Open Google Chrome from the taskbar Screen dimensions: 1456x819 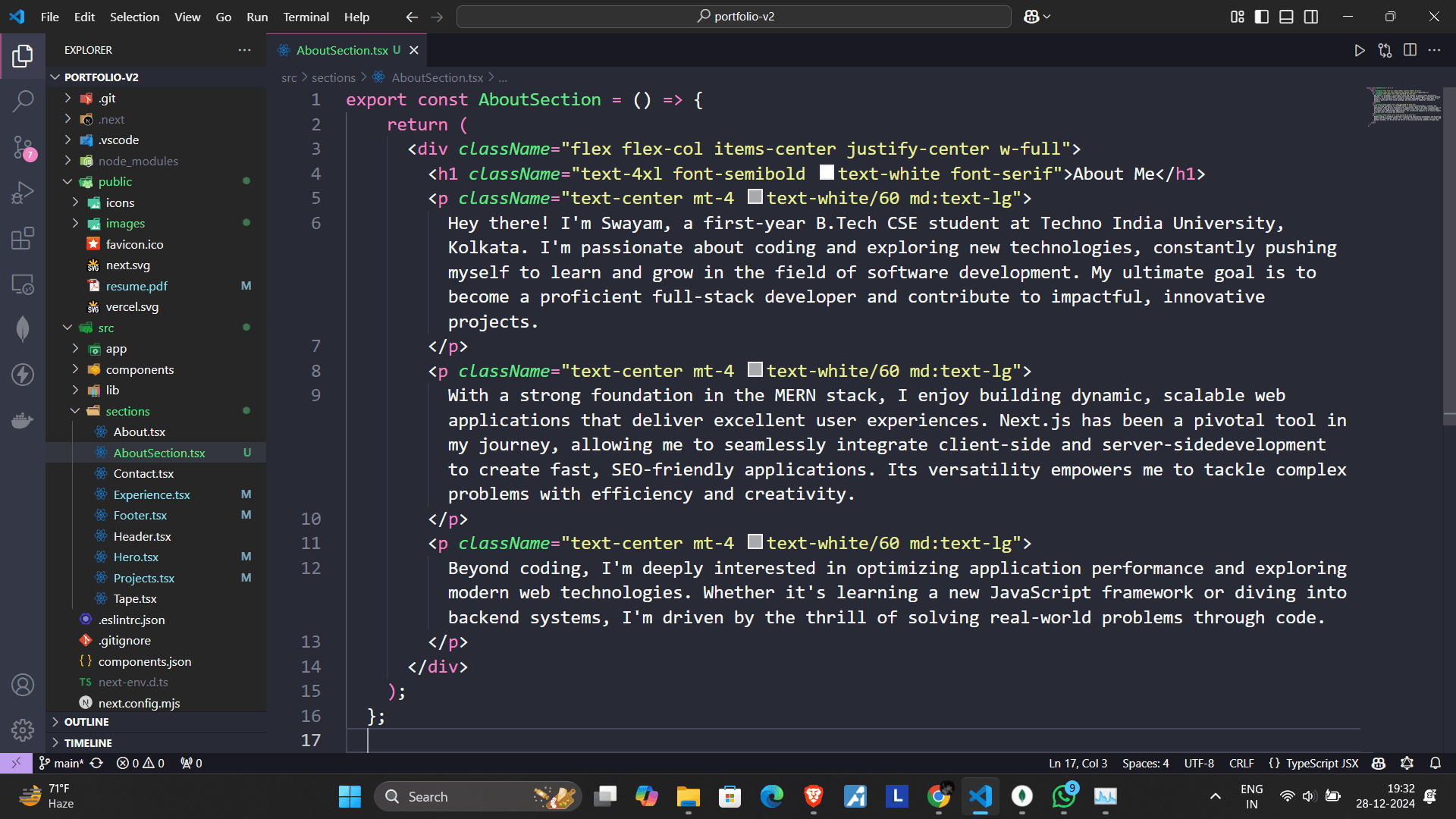[x=938, y=796]
